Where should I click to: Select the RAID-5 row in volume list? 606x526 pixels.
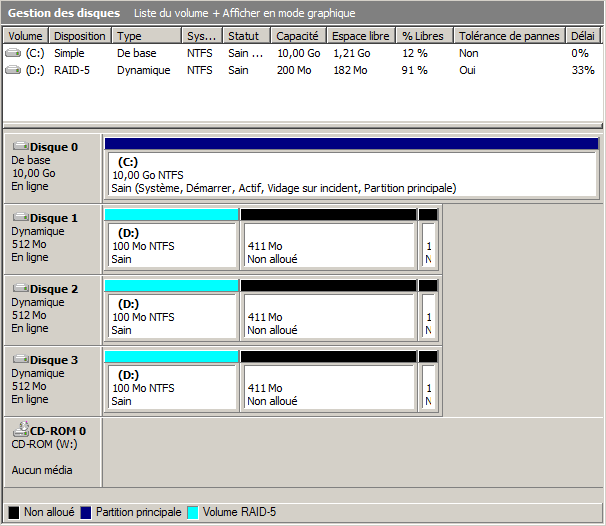tap(72, 70)
